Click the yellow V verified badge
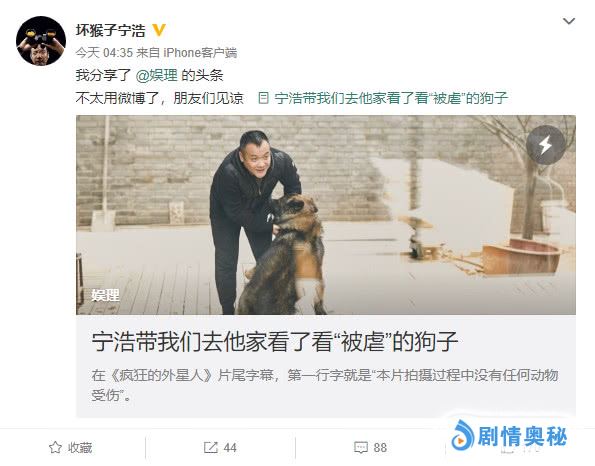 pos(159,30)
